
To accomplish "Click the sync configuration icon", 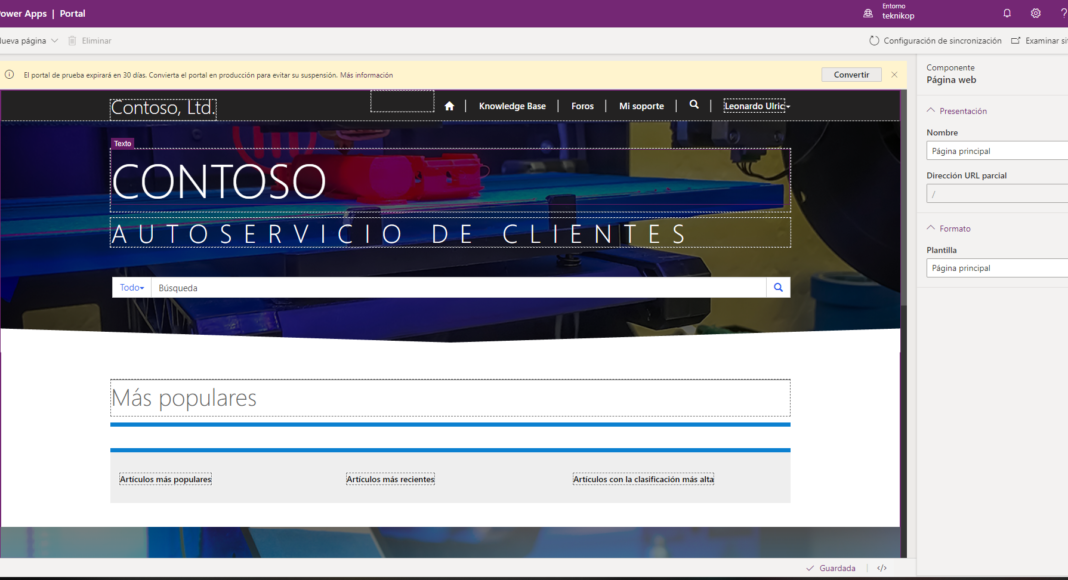I will click(x=874, y=41).
